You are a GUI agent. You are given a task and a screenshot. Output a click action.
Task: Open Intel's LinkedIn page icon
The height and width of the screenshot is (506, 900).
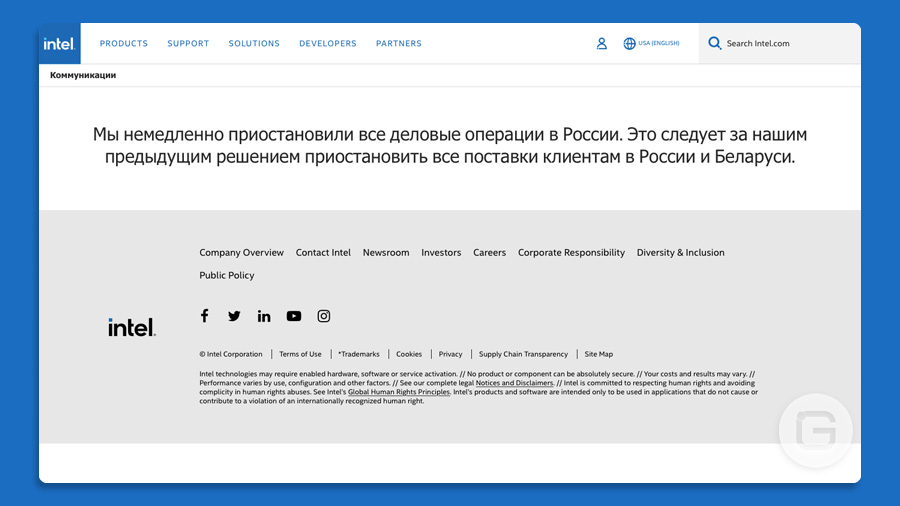tap(264, 316)
